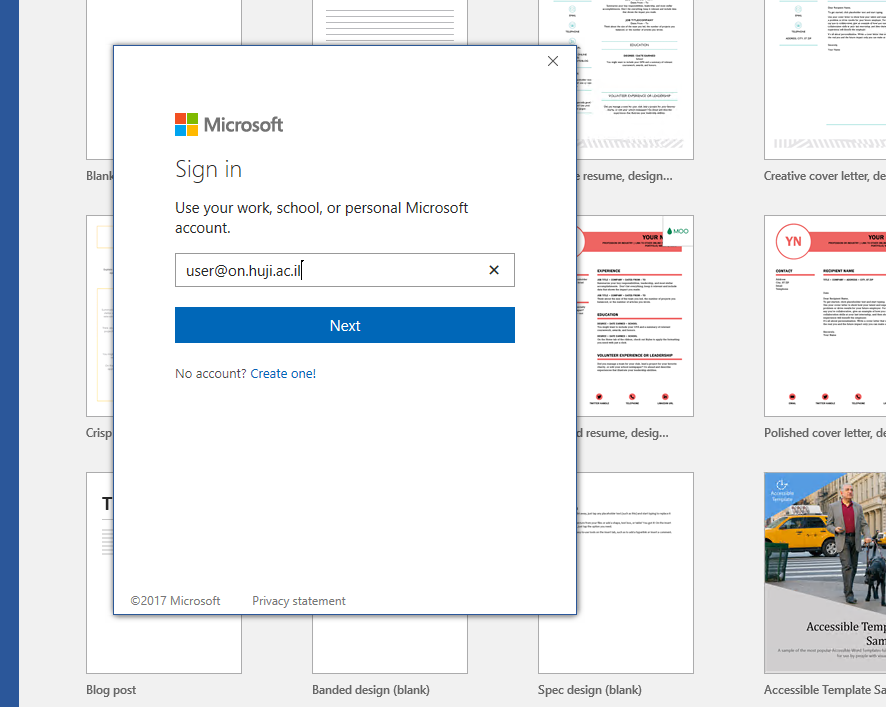Click the Polished cover letter label

(824, 433)
